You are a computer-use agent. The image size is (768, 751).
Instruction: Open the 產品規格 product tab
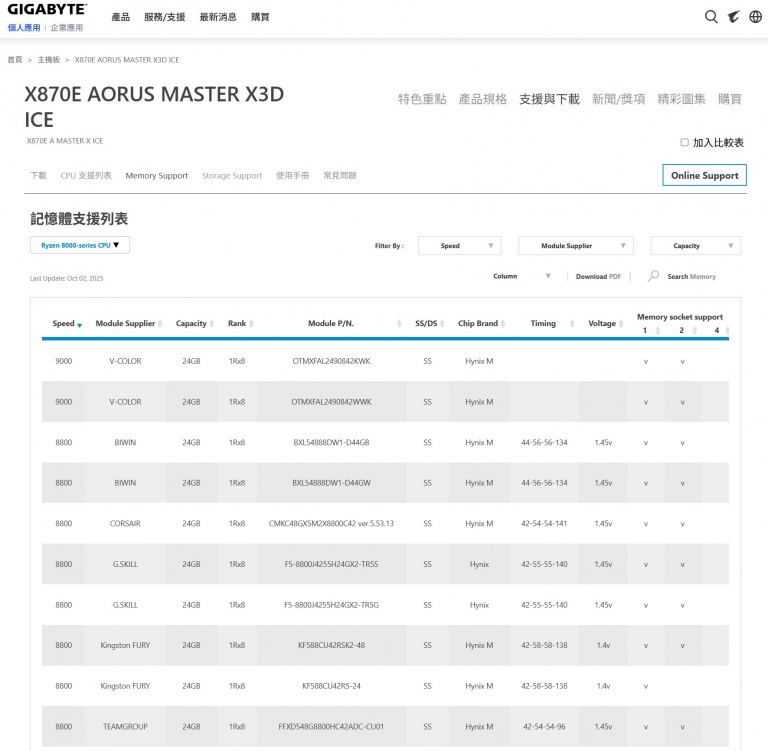click(482, 99)
